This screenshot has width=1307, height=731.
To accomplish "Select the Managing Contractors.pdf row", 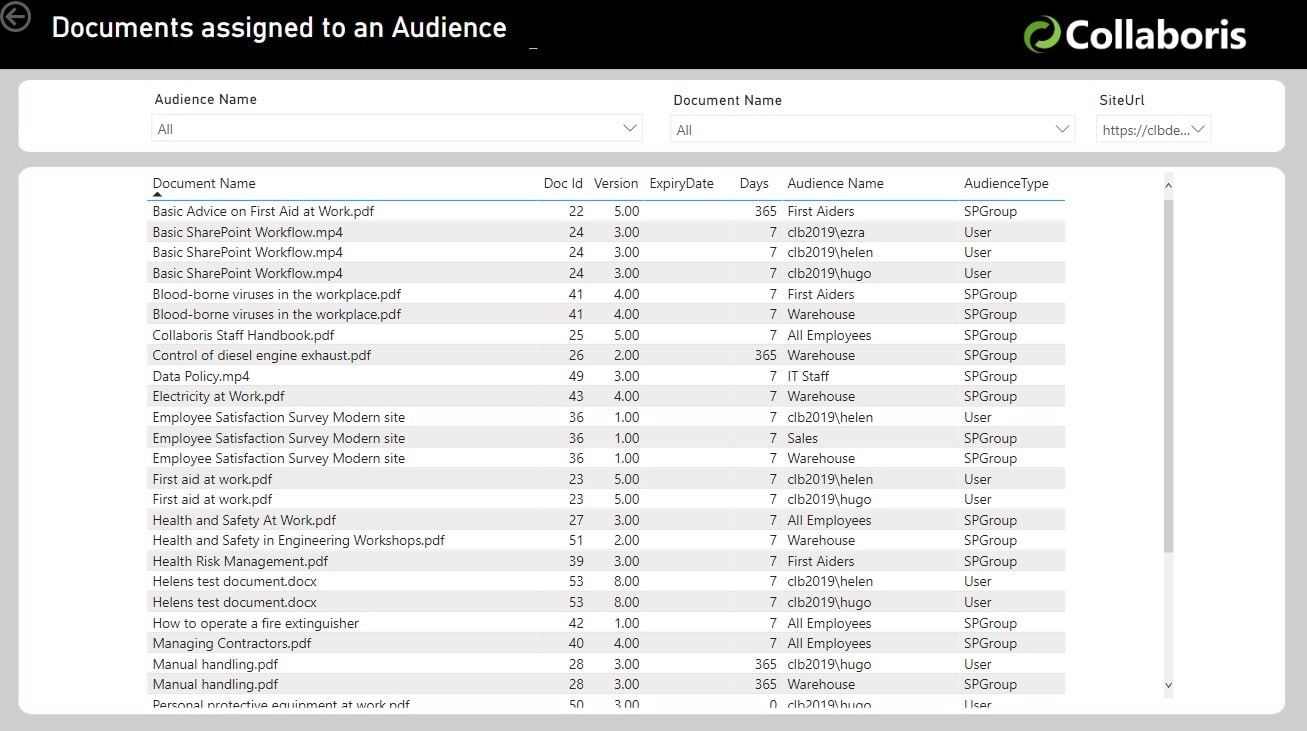I will point(400,643).
